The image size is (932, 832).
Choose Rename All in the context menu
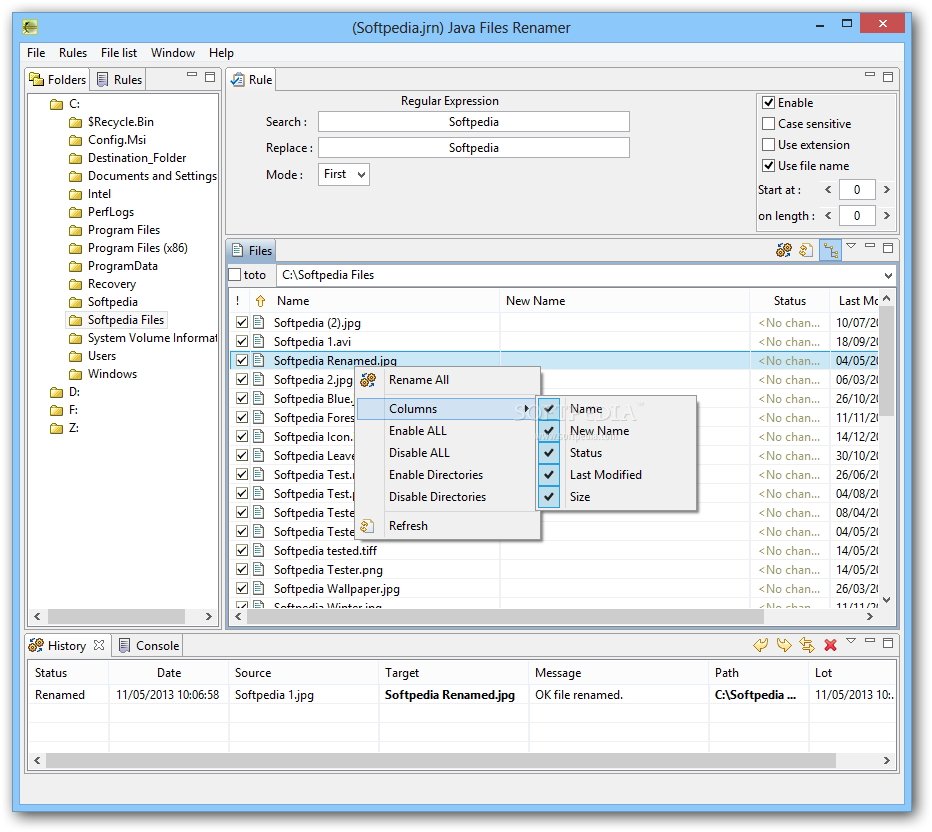coord(450,380)
